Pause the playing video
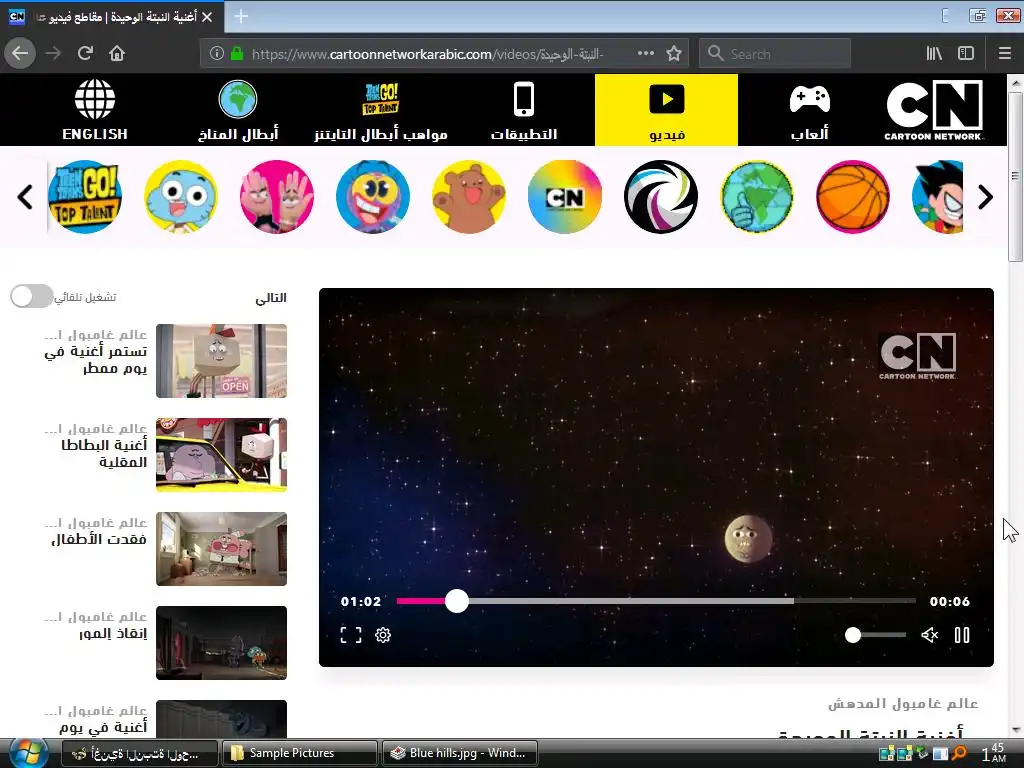 pos(962,635)
